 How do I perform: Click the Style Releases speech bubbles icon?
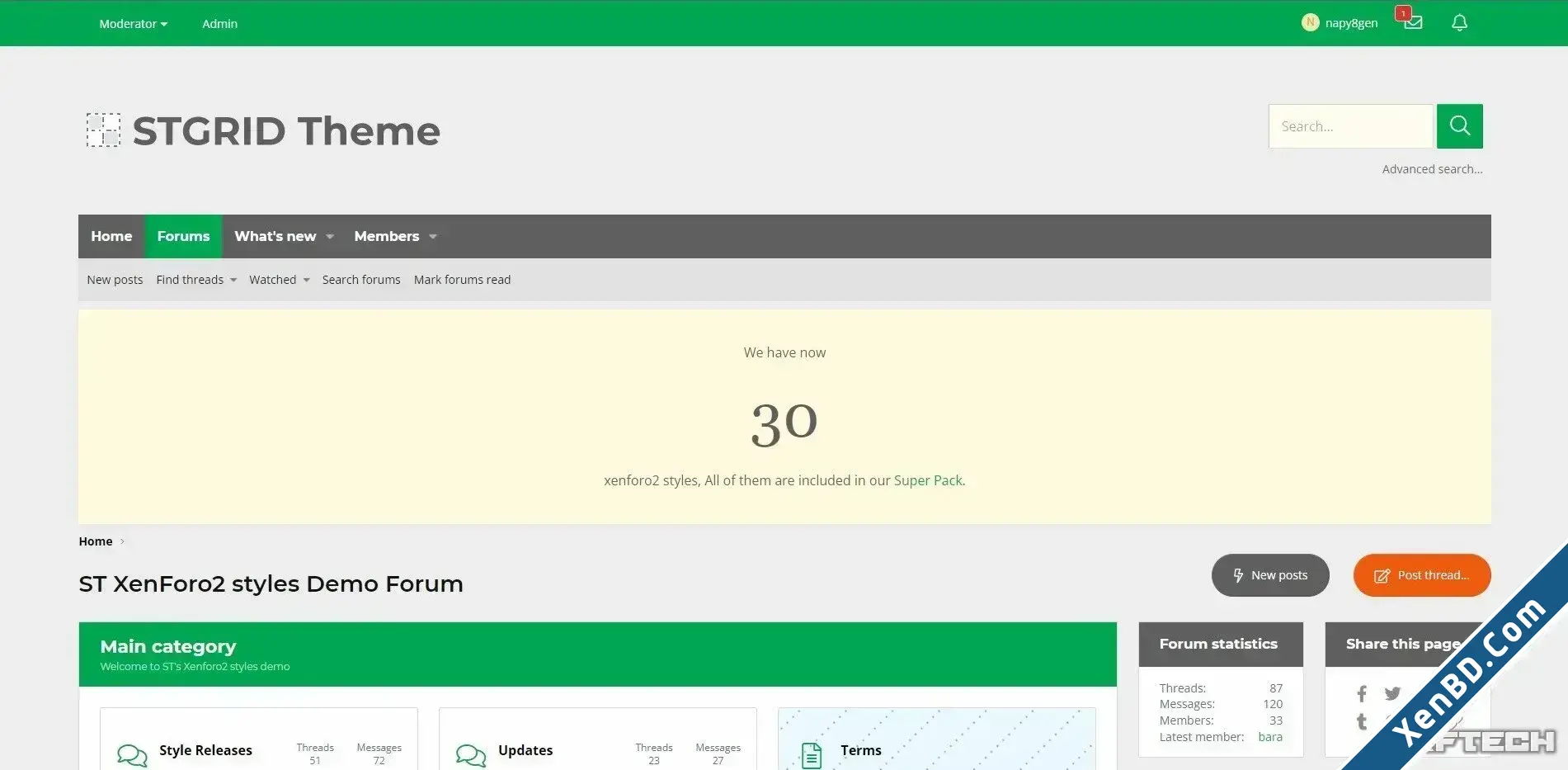click(132, 754)
